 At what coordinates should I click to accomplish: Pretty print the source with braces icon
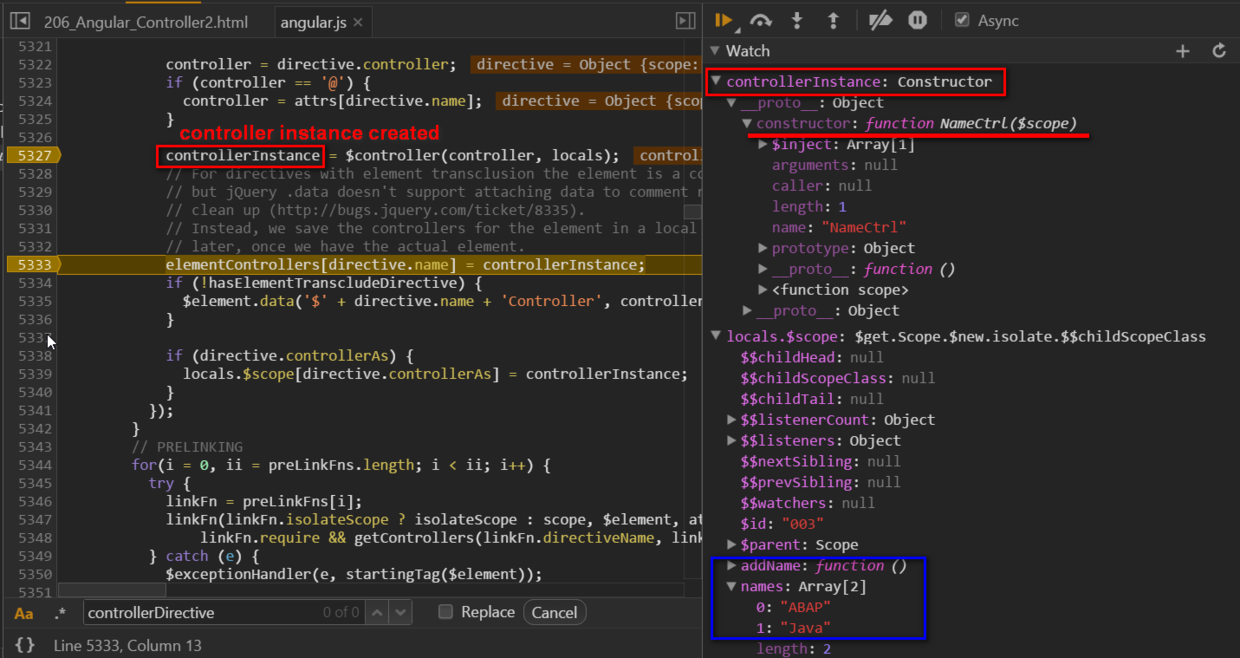25,645
